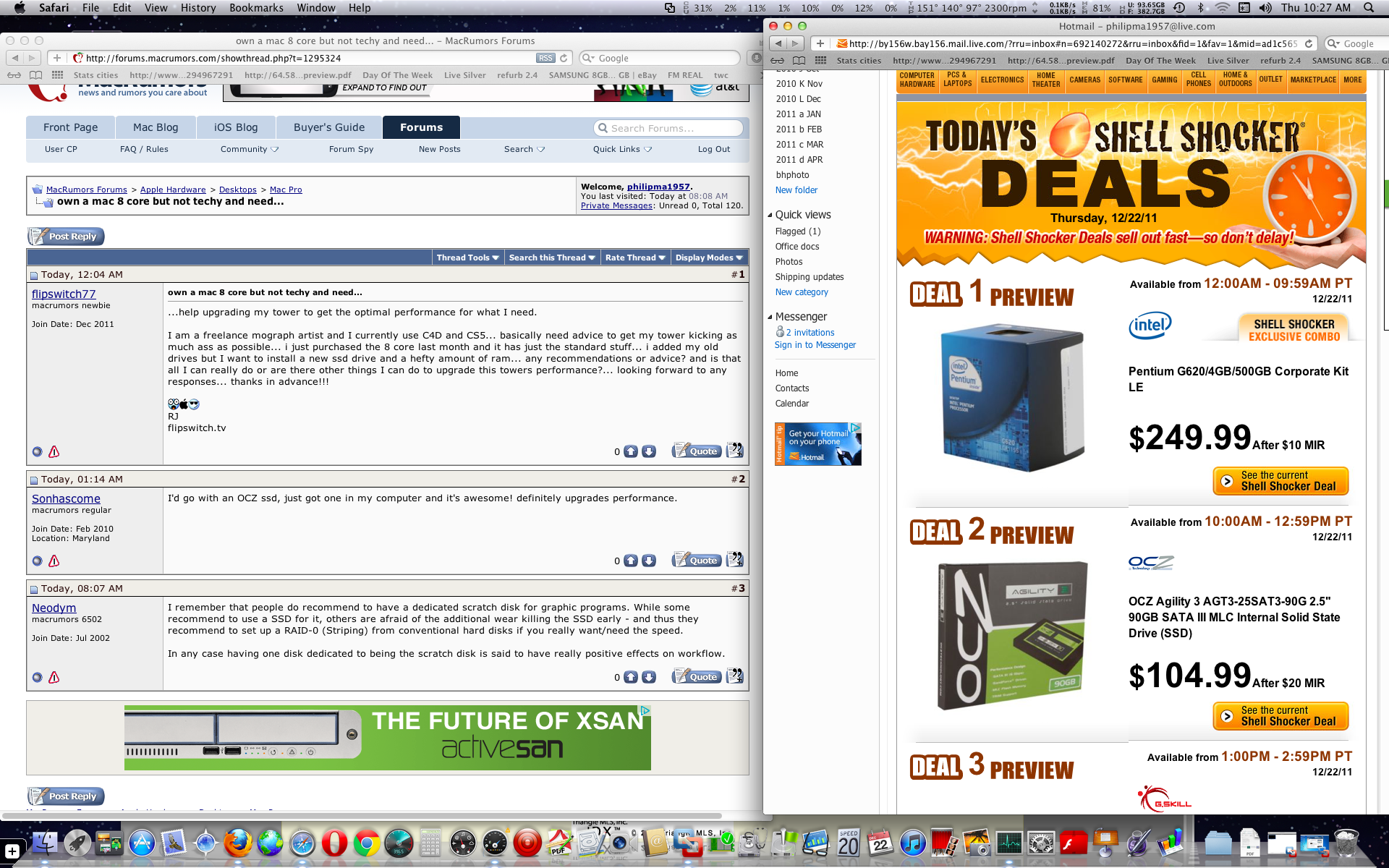Open Thread Tools dropdown
Viewport: 1389px width, 868px height.
pyautogui.click(x=467, y=258)
